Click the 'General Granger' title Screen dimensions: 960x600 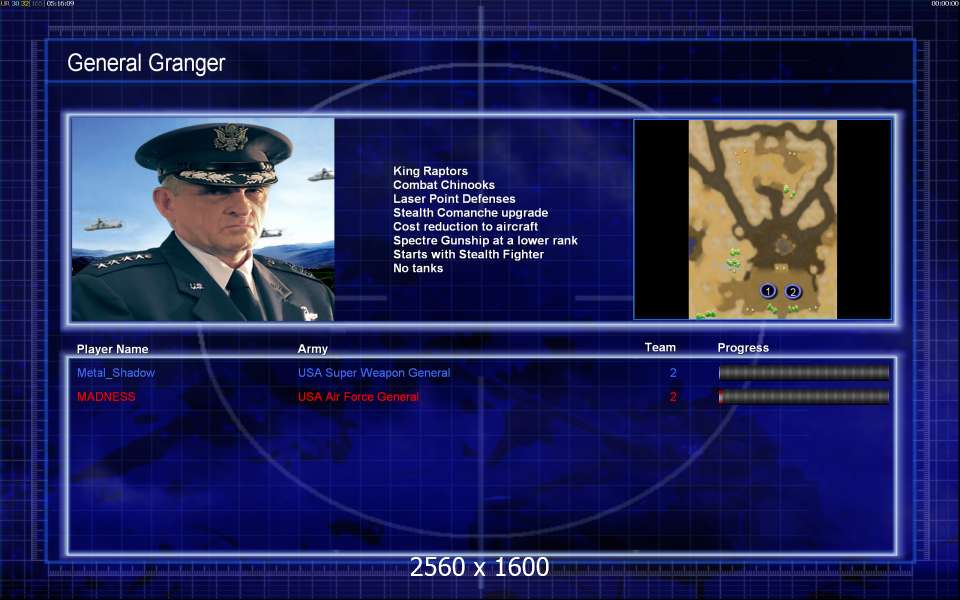146,62
